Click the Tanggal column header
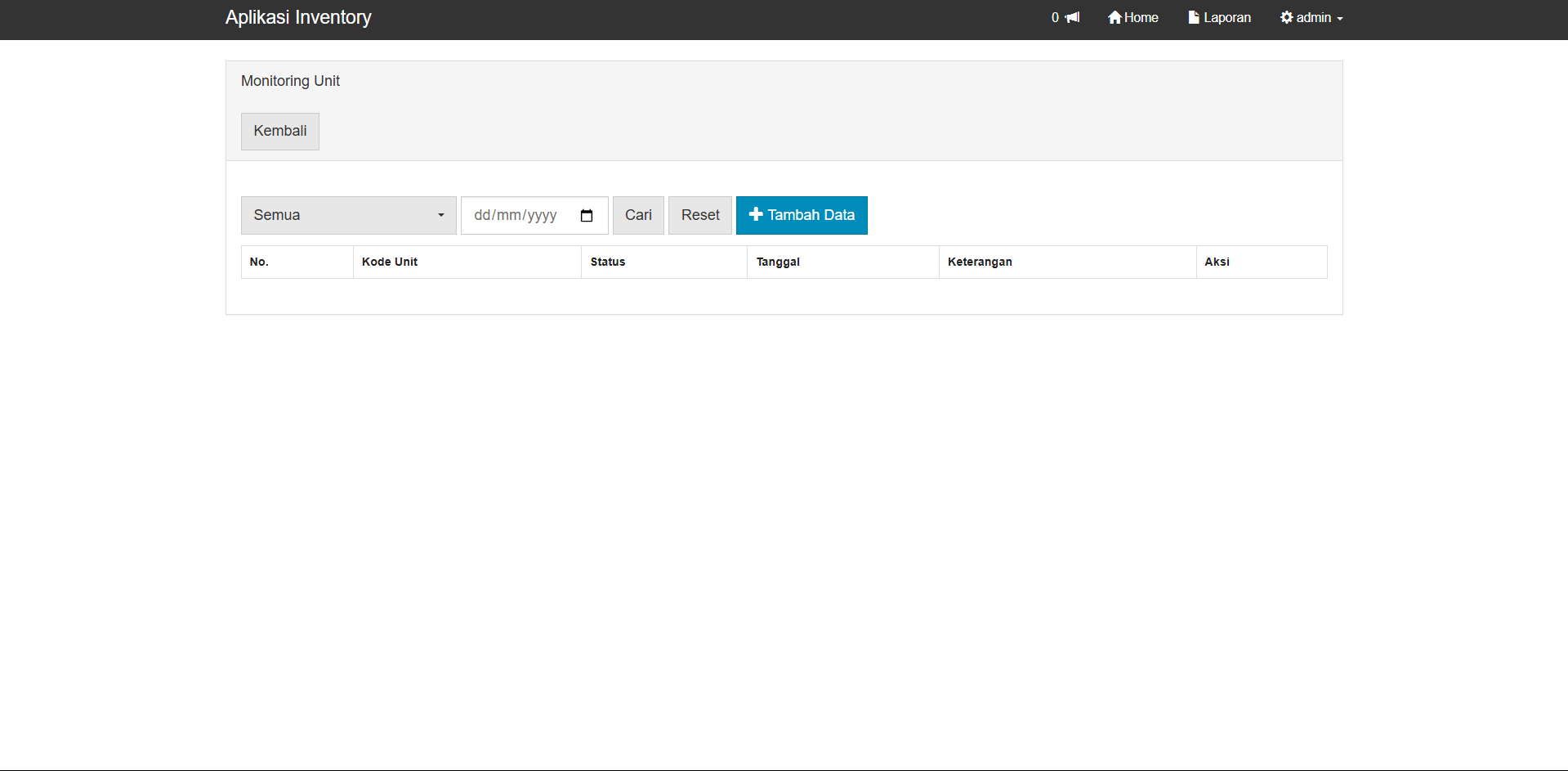Image resolution: width=1568 pixels, height=771 pixels. (x=778, y=262)
